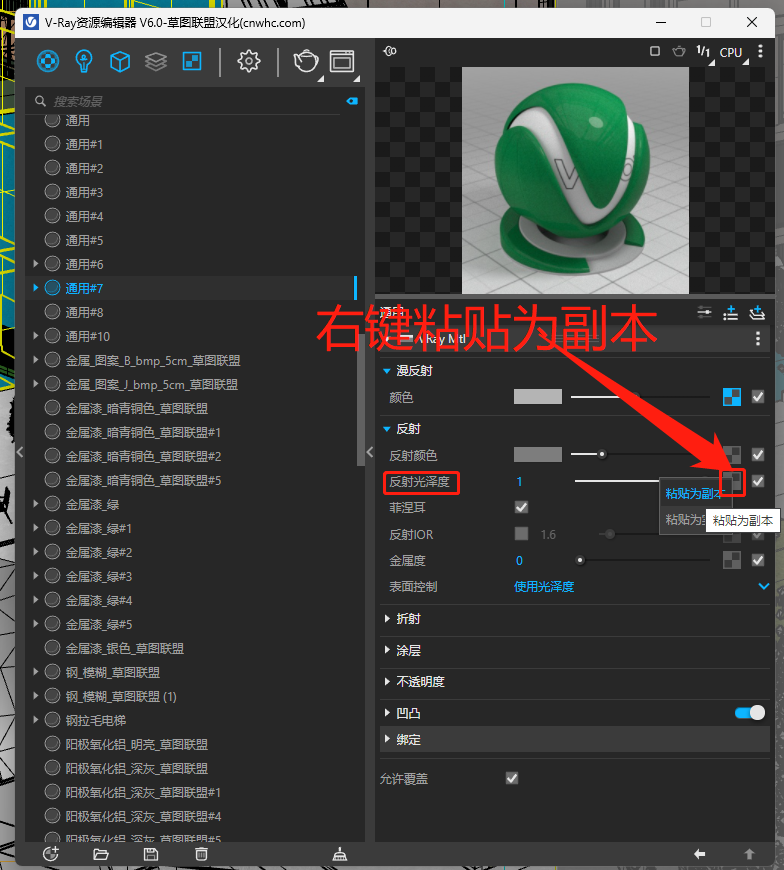Expand the 绑定 section
Image resolution: width=784 pixels, height=870 pixels.
click(387, 739)
